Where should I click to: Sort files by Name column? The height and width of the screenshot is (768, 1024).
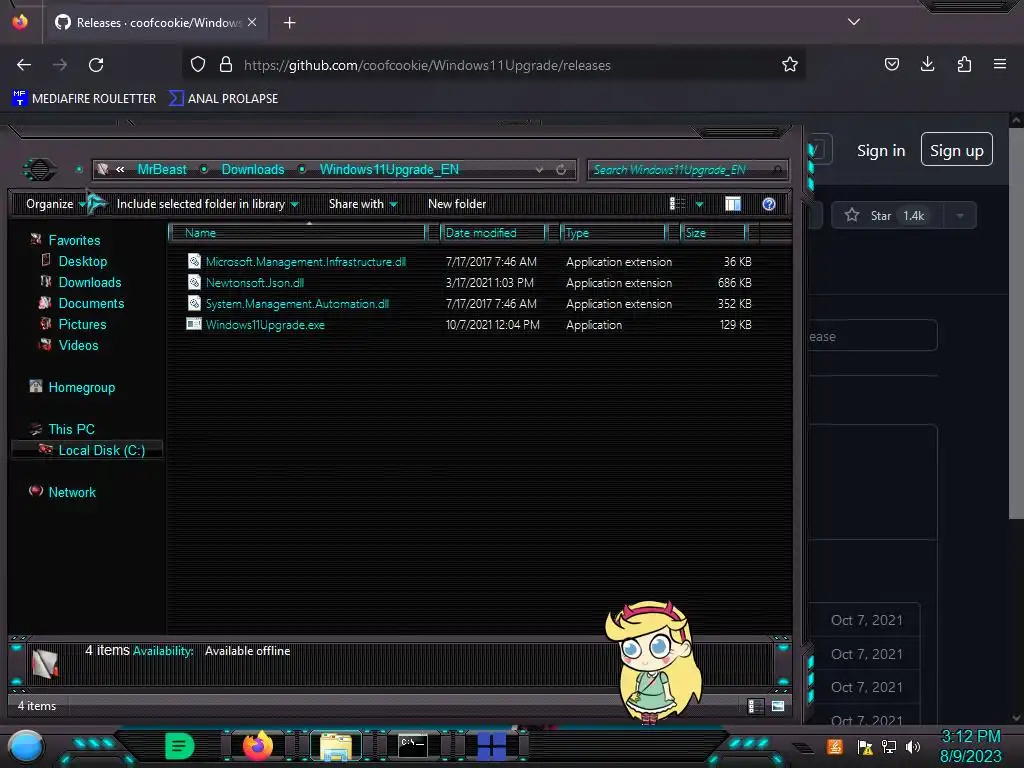point(297,232)
